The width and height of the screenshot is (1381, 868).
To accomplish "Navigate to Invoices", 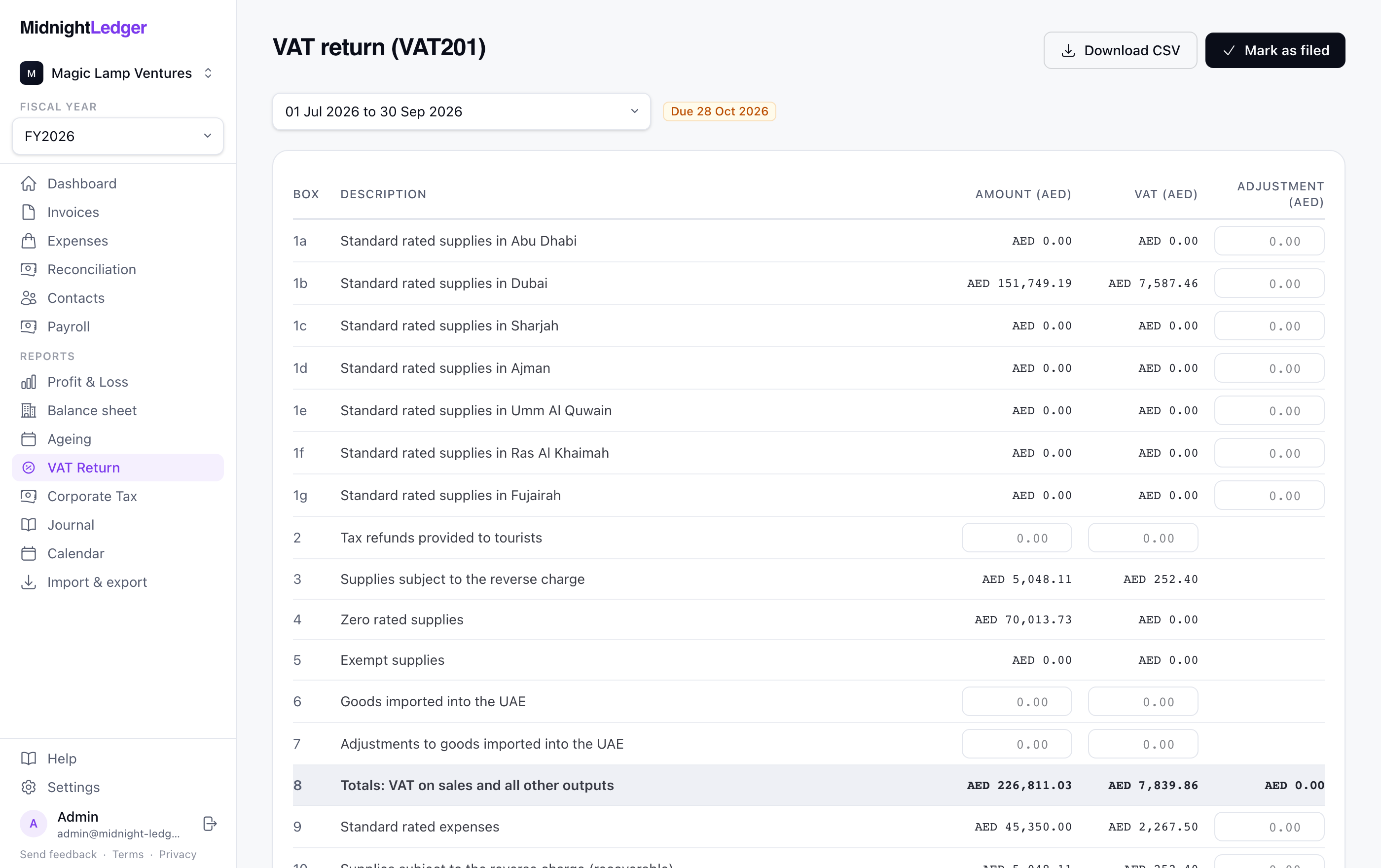I will click(x=117, y=212).
